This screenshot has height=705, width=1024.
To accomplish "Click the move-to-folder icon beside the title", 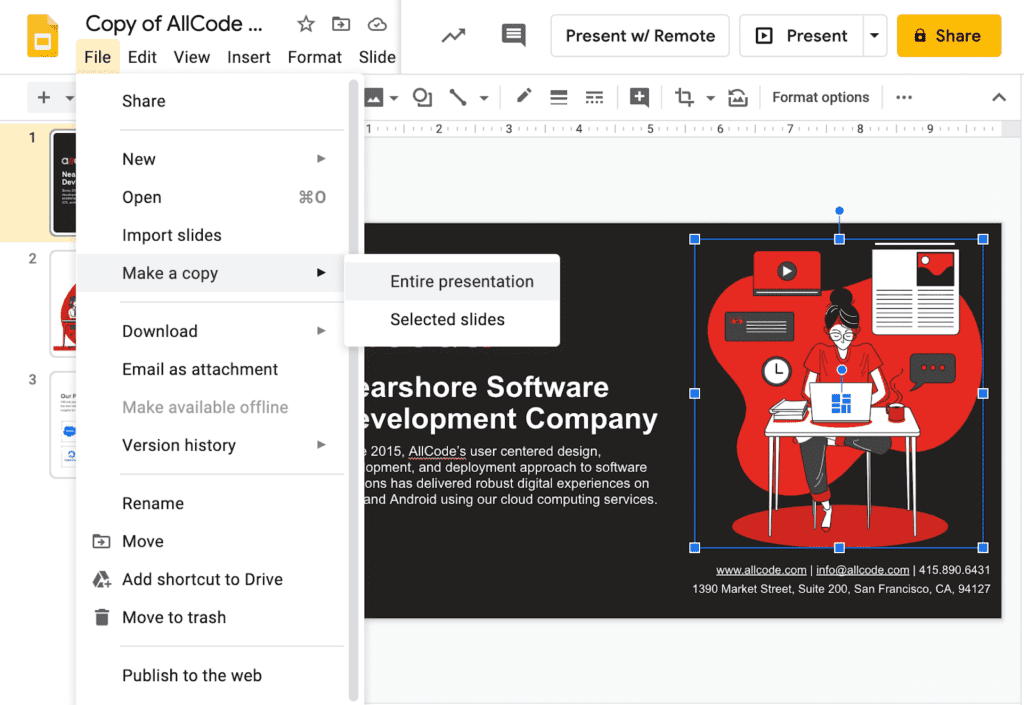I will [341, 24].
